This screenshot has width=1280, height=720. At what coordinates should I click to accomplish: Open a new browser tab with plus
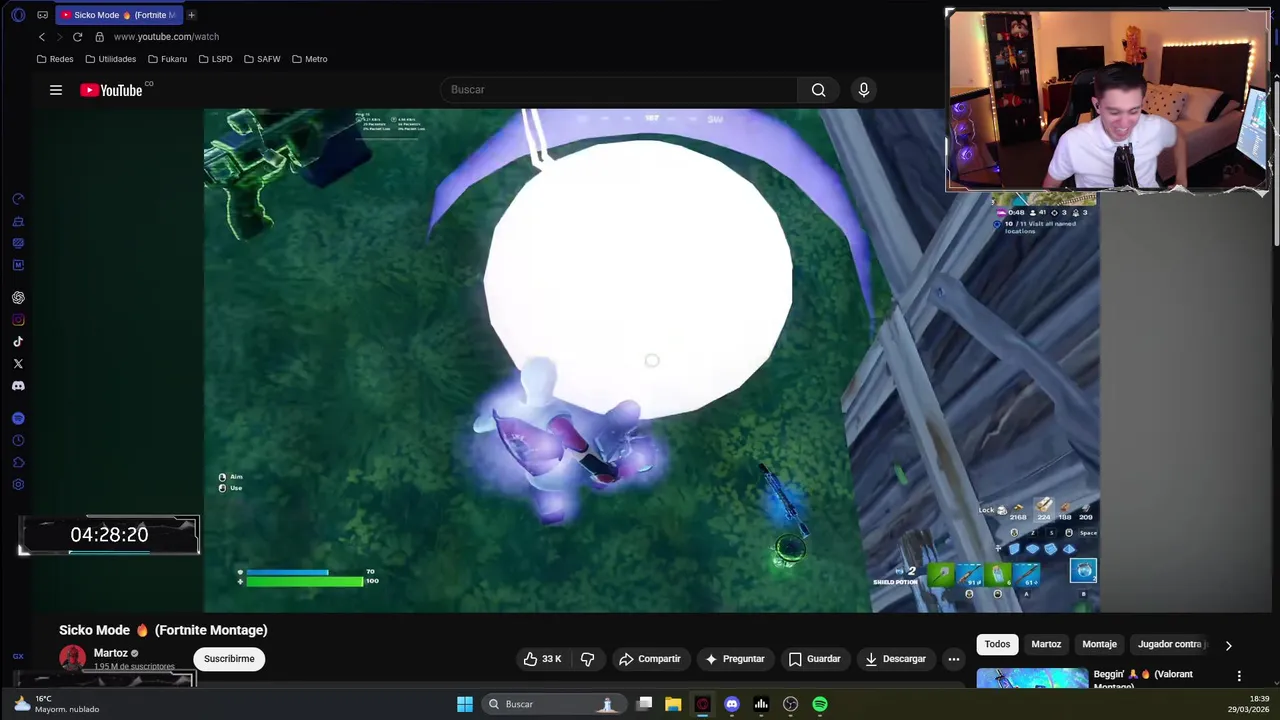(191, 15)
